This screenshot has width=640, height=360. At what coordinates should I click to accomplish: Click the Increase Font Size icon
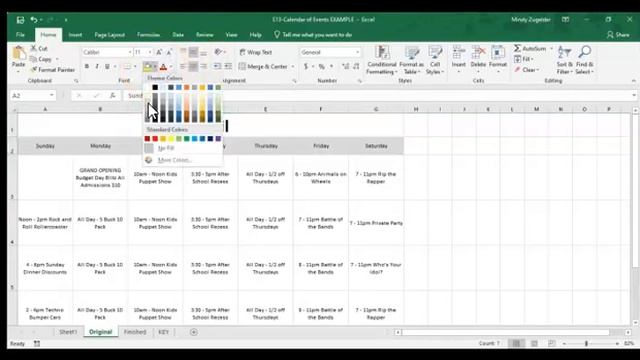tap(159, 52)
